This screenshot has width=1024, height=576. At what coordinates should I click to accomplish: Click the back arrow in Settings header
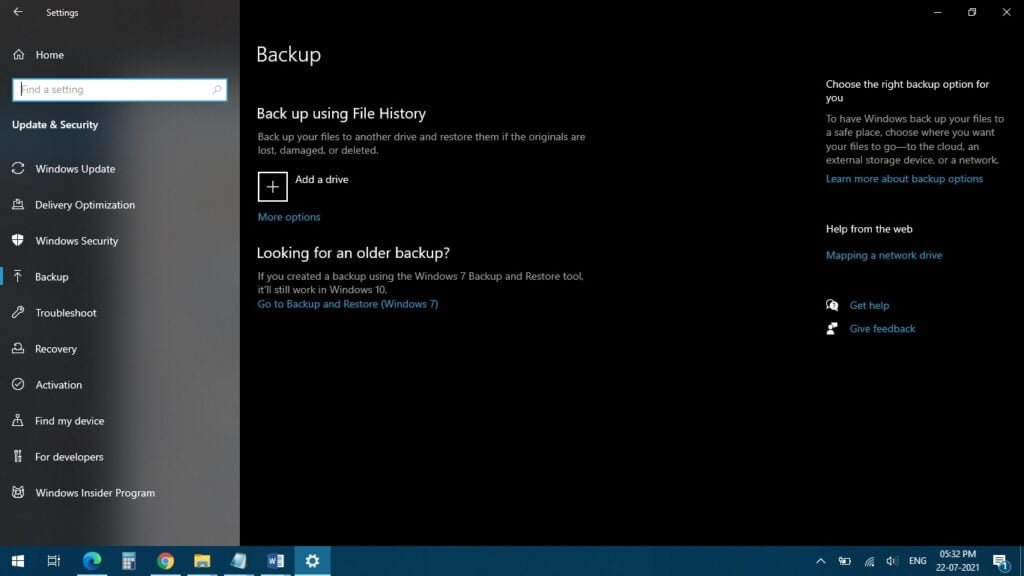[x=18, y=13]
